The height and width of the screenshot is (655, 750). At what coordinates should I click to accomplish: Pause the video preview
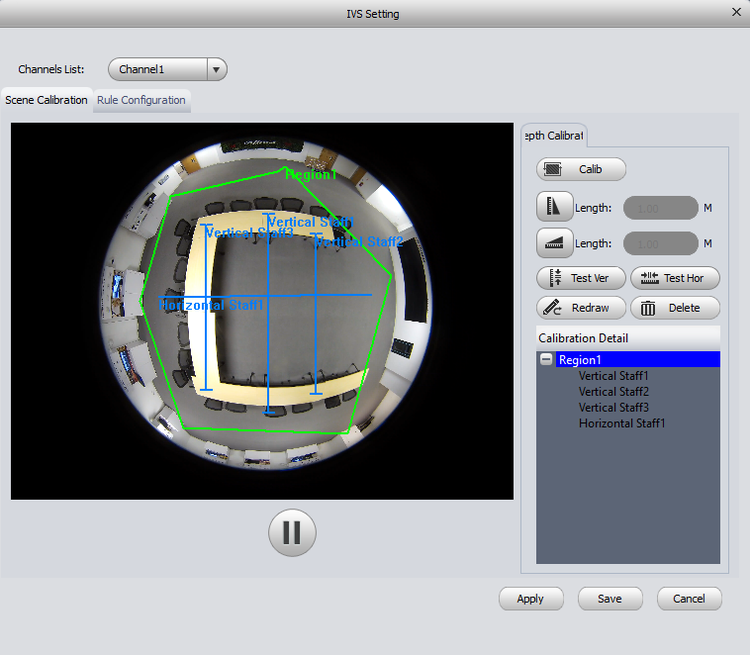[x=292, y=532]
